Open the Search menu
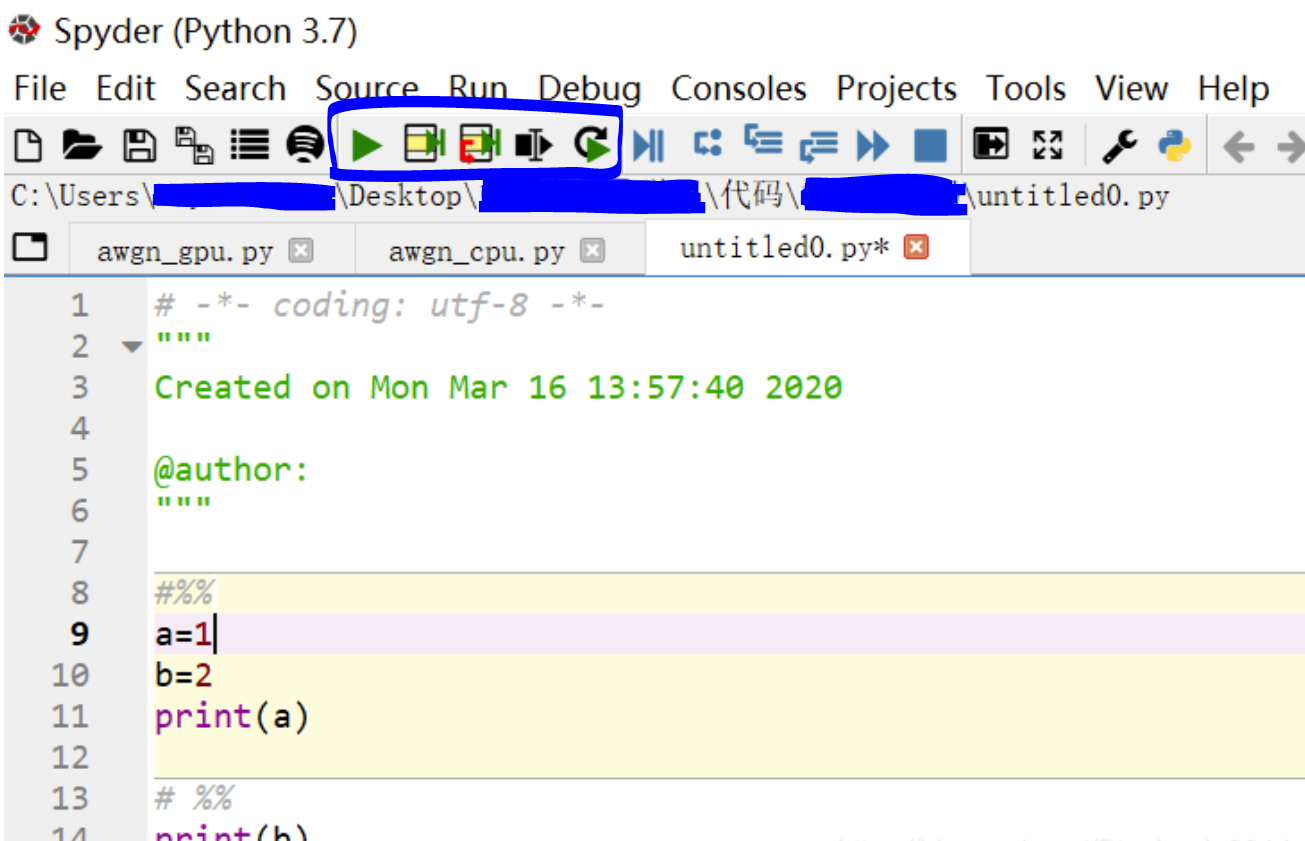The image size is (1305, 841). pos(235,89)
